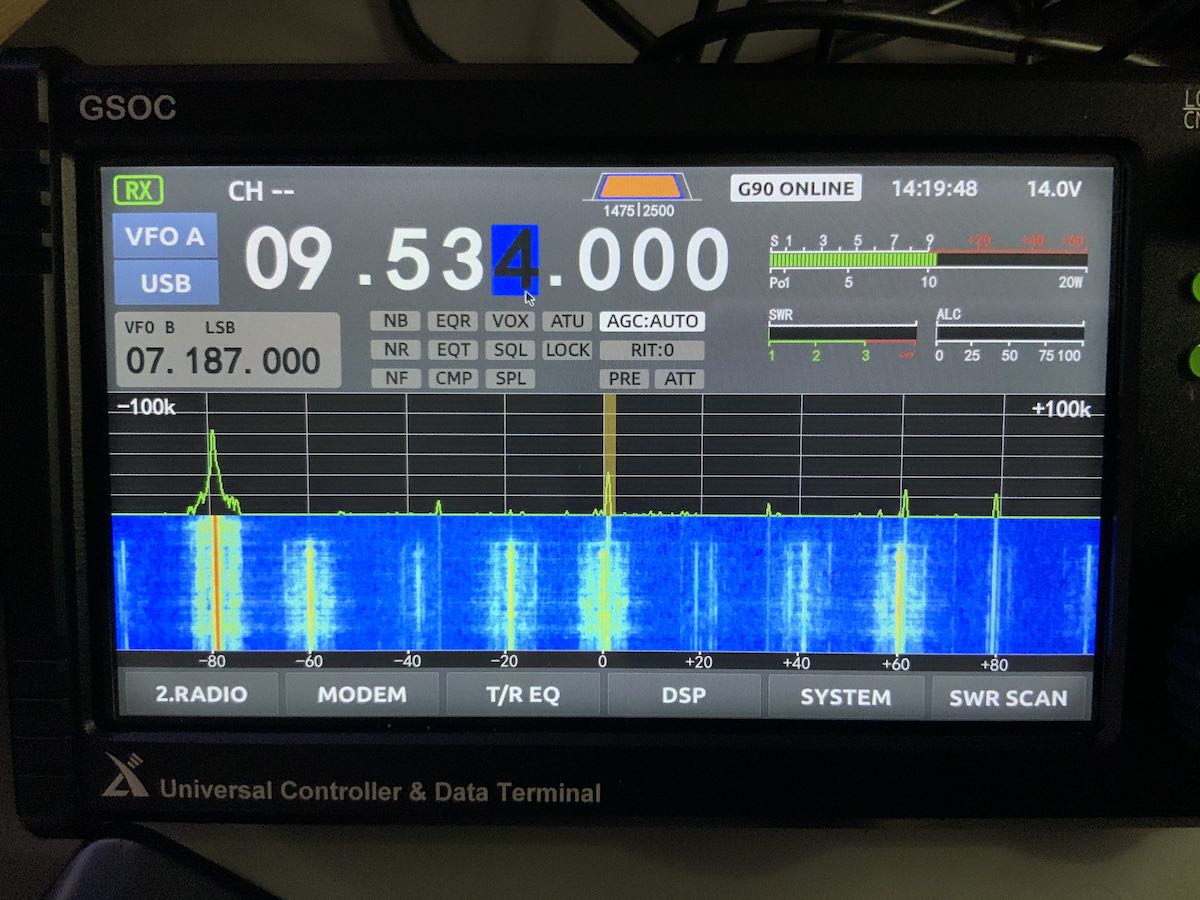Viewport: 1200px width, 900px height.
Task: Select the 09 MHz frequency digits
Action: point(288,259)
